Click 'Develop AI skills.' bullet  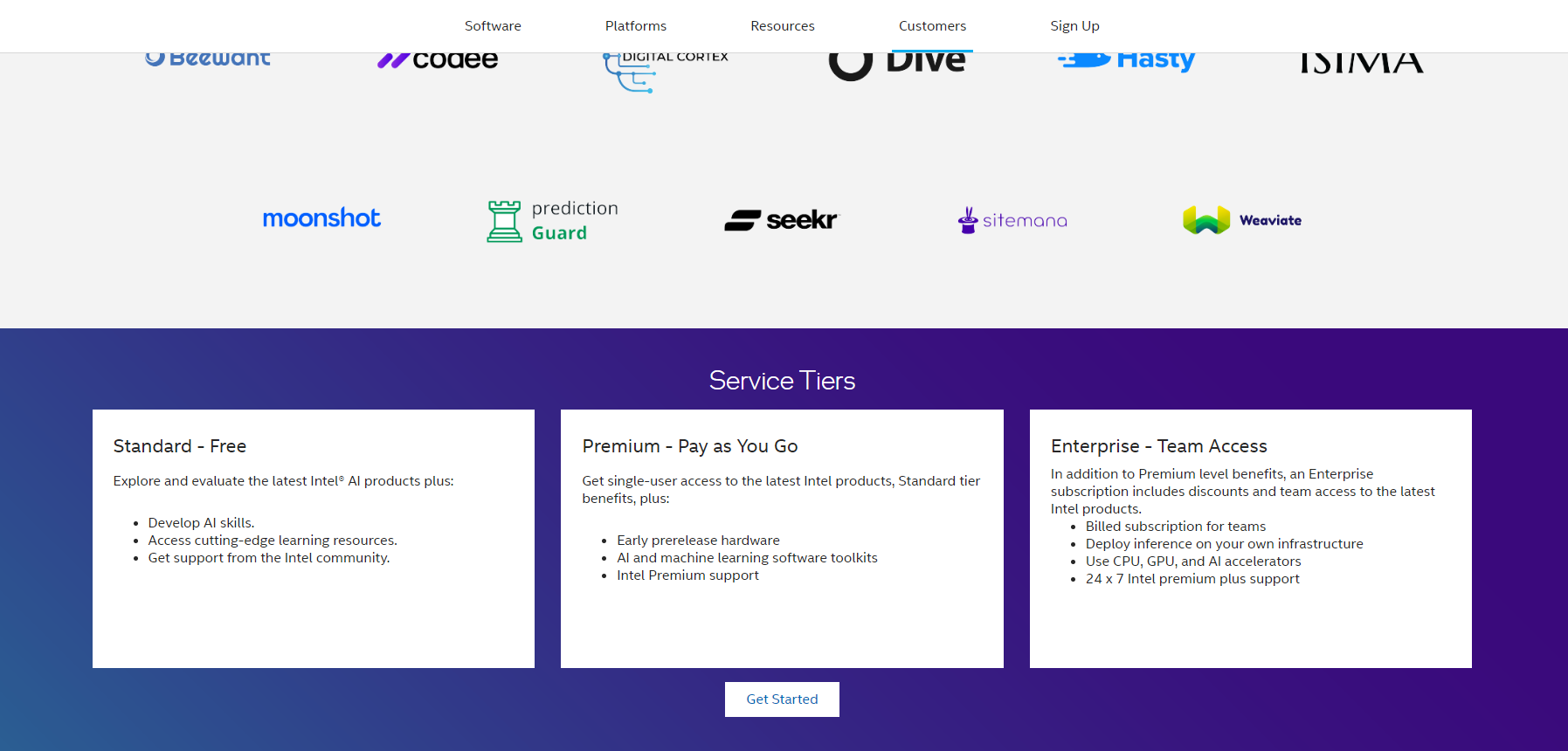pos(201,523)
